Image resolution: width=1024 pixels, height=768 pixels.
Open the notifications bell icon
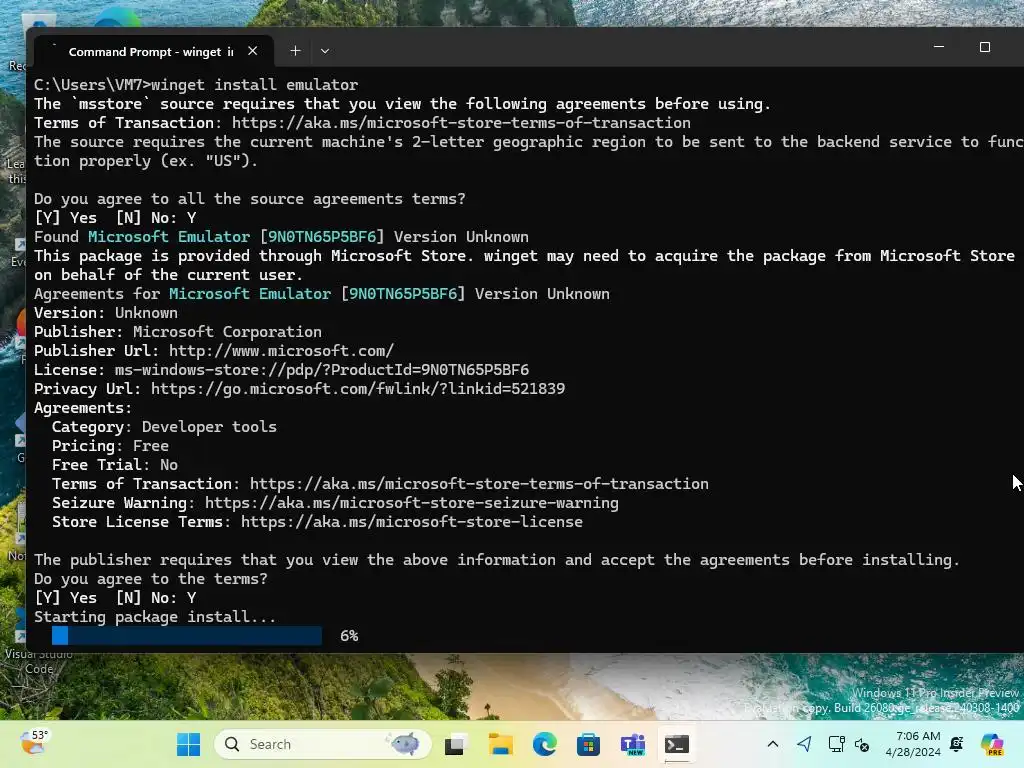pos(957,744)
